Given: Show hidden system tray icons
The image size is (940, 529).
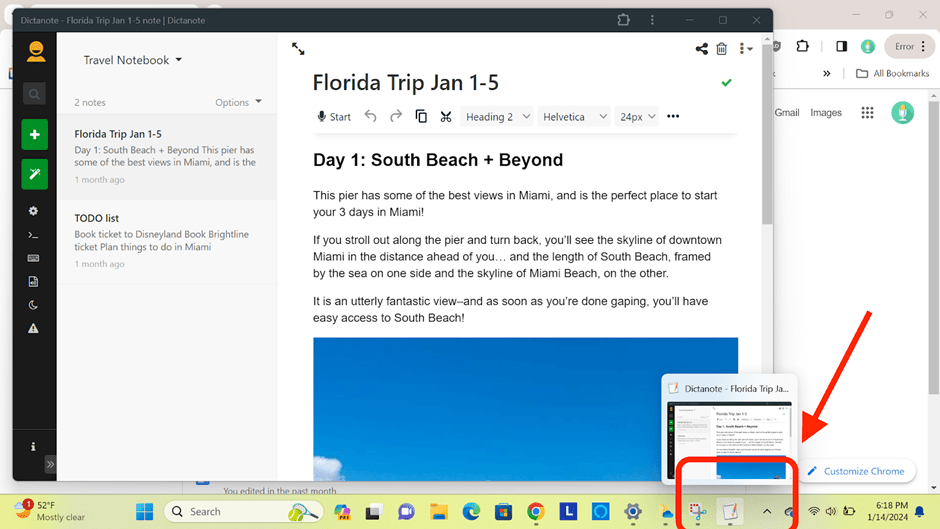Looking at the screenshot, I should coord(767,512).
